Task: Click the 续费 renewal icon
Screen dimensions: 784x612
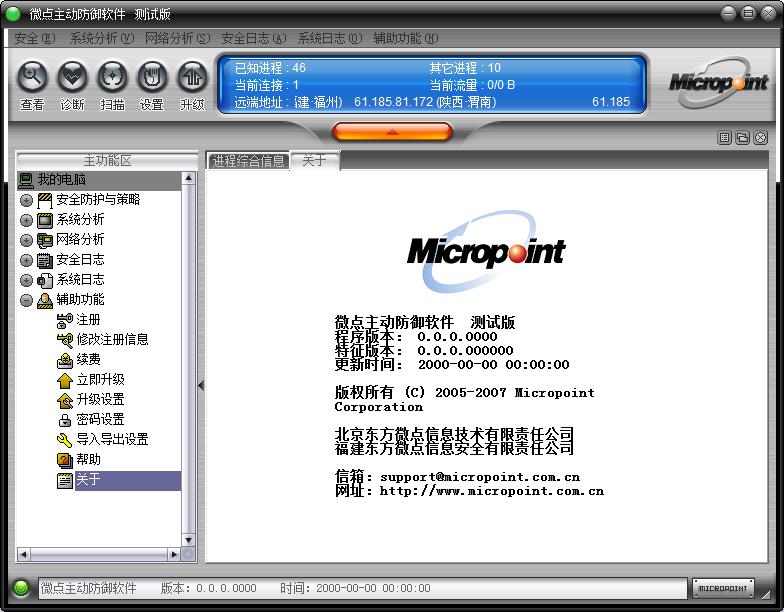Action: pyautogui.click(x=65, y=360)
